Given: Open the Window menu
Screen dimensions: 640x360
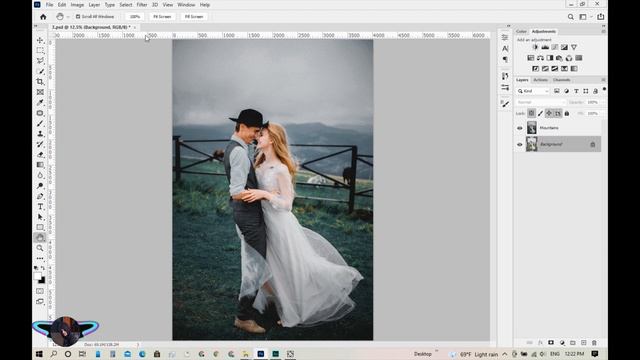Looking at the screenshot, I should pos(186,5).
